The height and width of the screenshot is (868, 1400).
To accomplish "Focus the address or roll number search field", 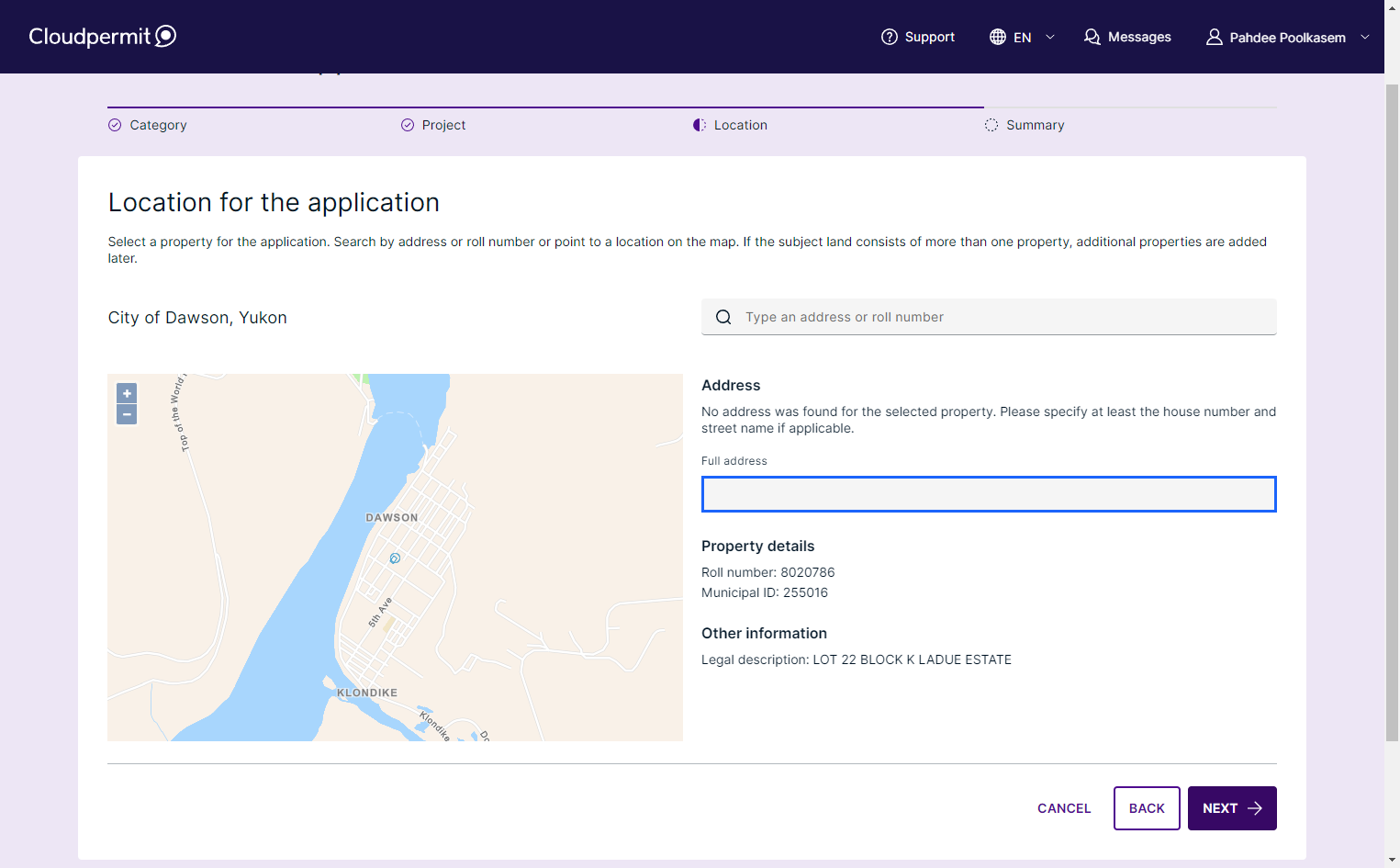I will (x=989, y=317).
